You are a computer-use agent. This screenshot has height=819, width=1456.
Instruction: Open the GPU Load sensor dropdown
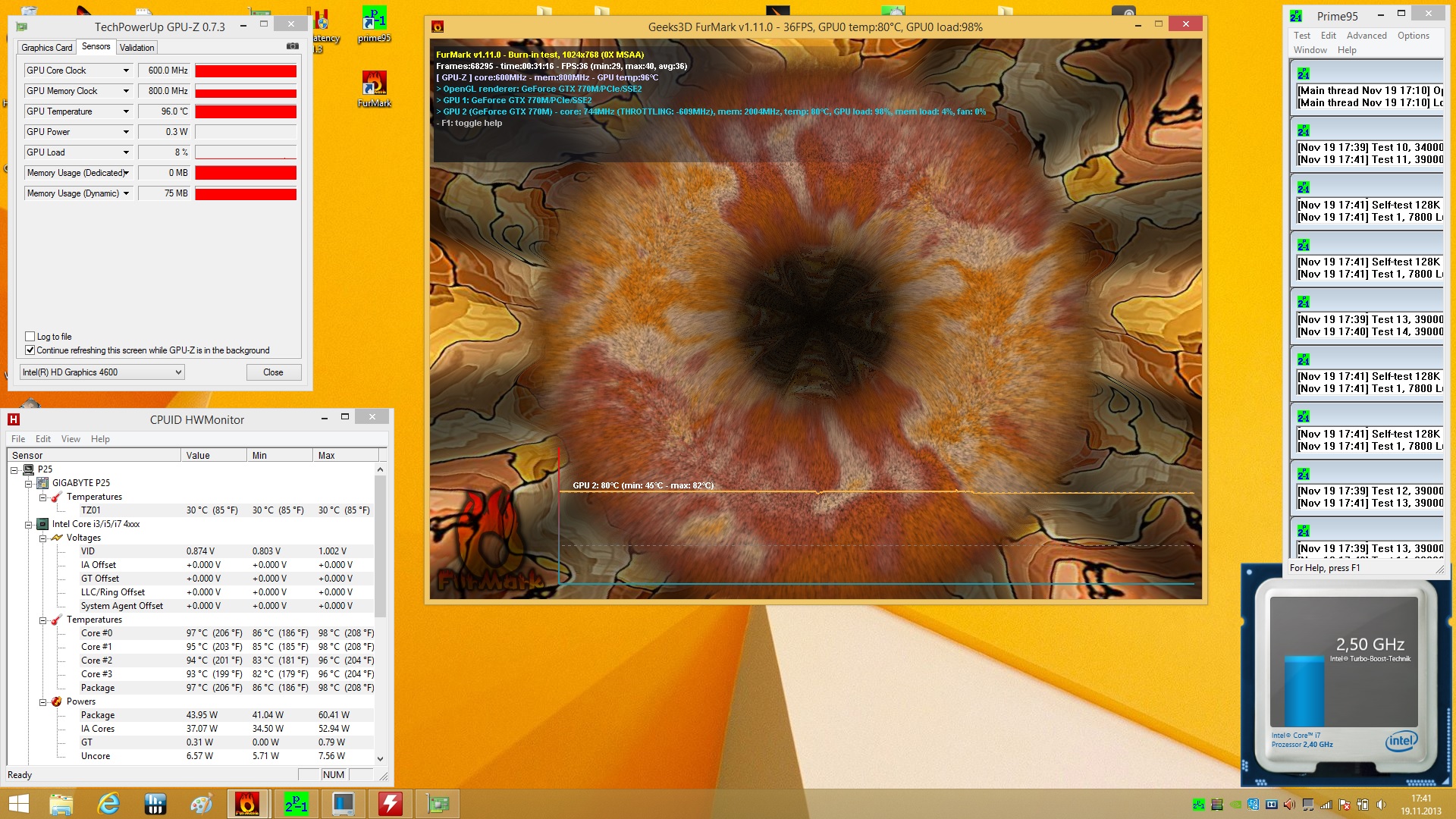[x=126, y=152]
